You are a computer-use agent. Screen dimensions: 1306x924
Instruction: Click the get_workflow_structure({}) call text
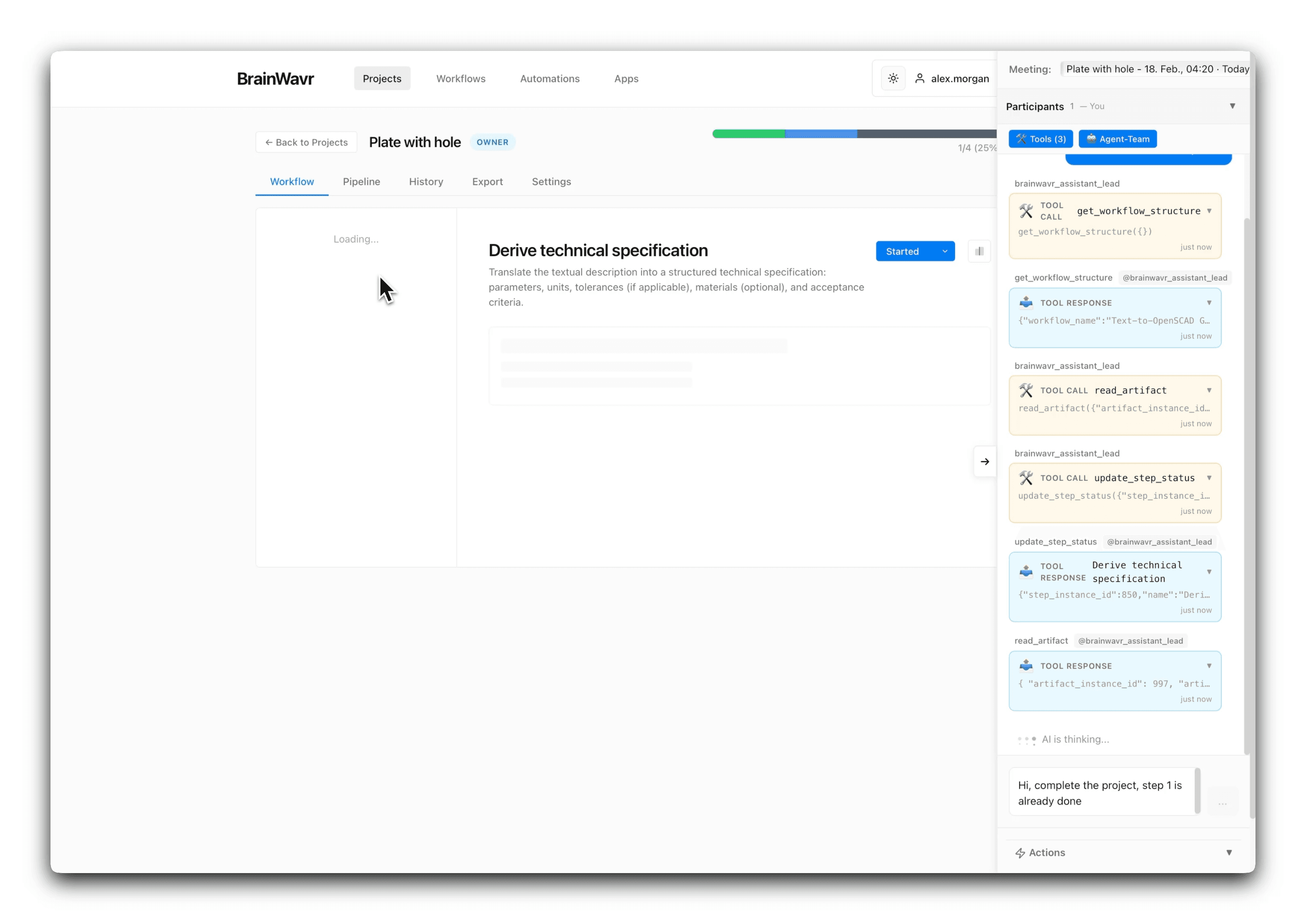[x=1085, y=231]
